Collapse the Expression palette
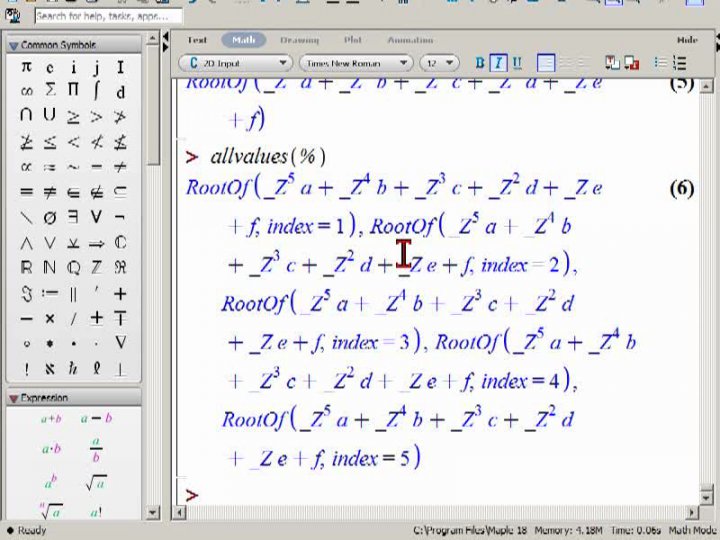 pyautogui.click(x=13, y=398)
